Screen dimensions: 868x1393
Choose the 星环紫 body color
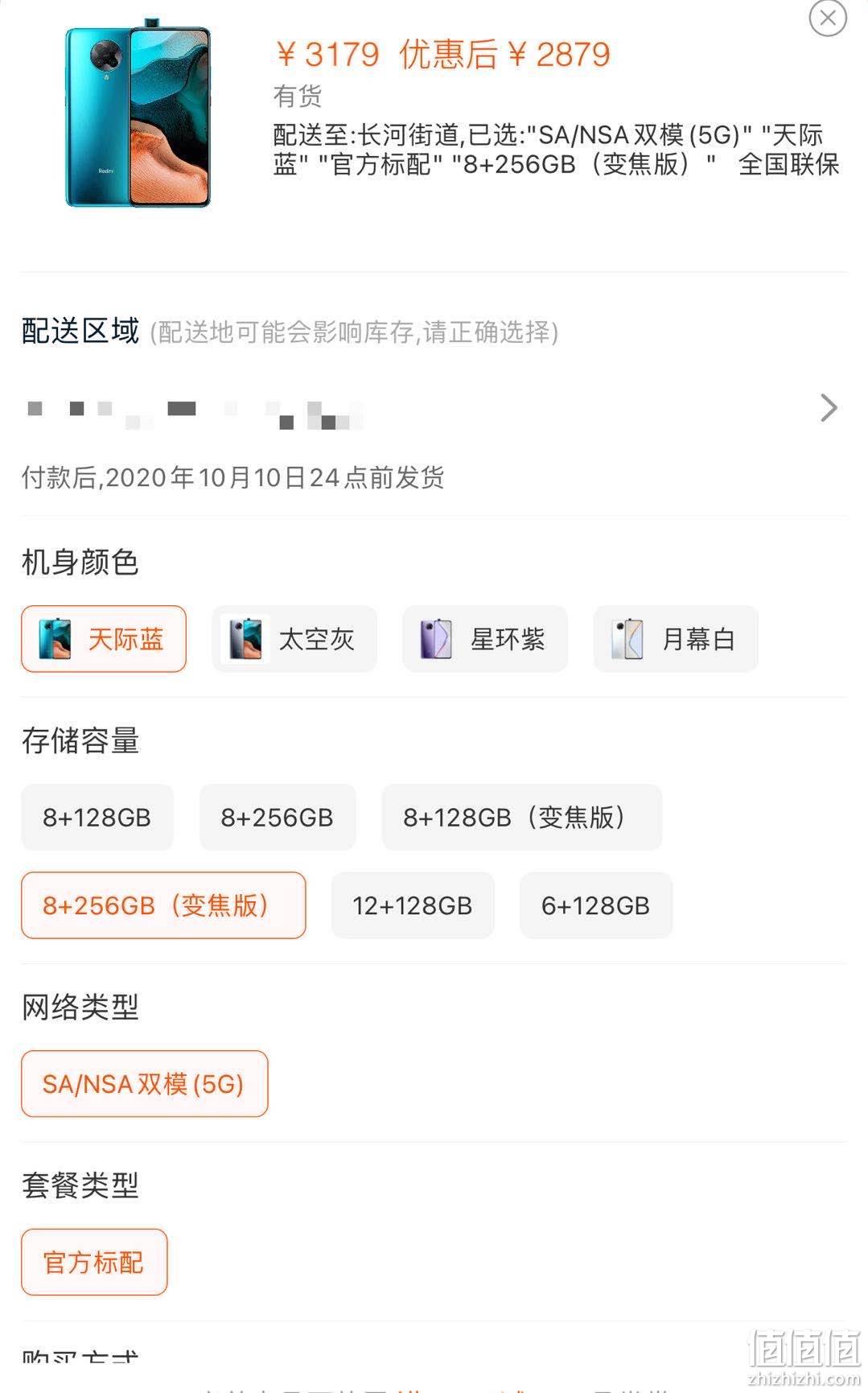(x=485, y=639)
